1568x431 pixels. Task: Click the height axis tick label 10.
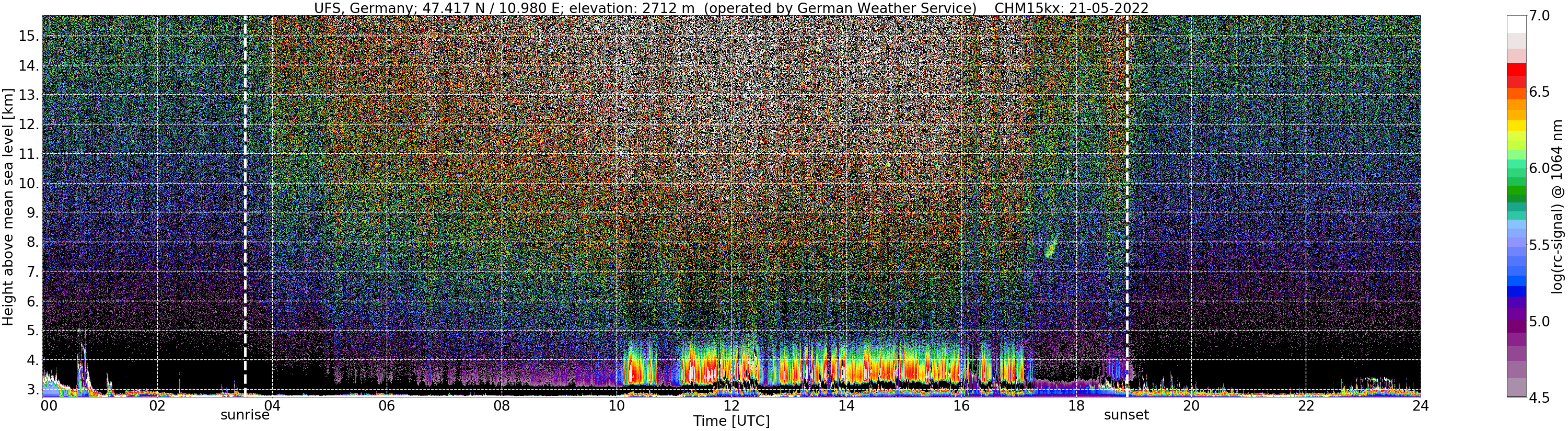[29, 184]
